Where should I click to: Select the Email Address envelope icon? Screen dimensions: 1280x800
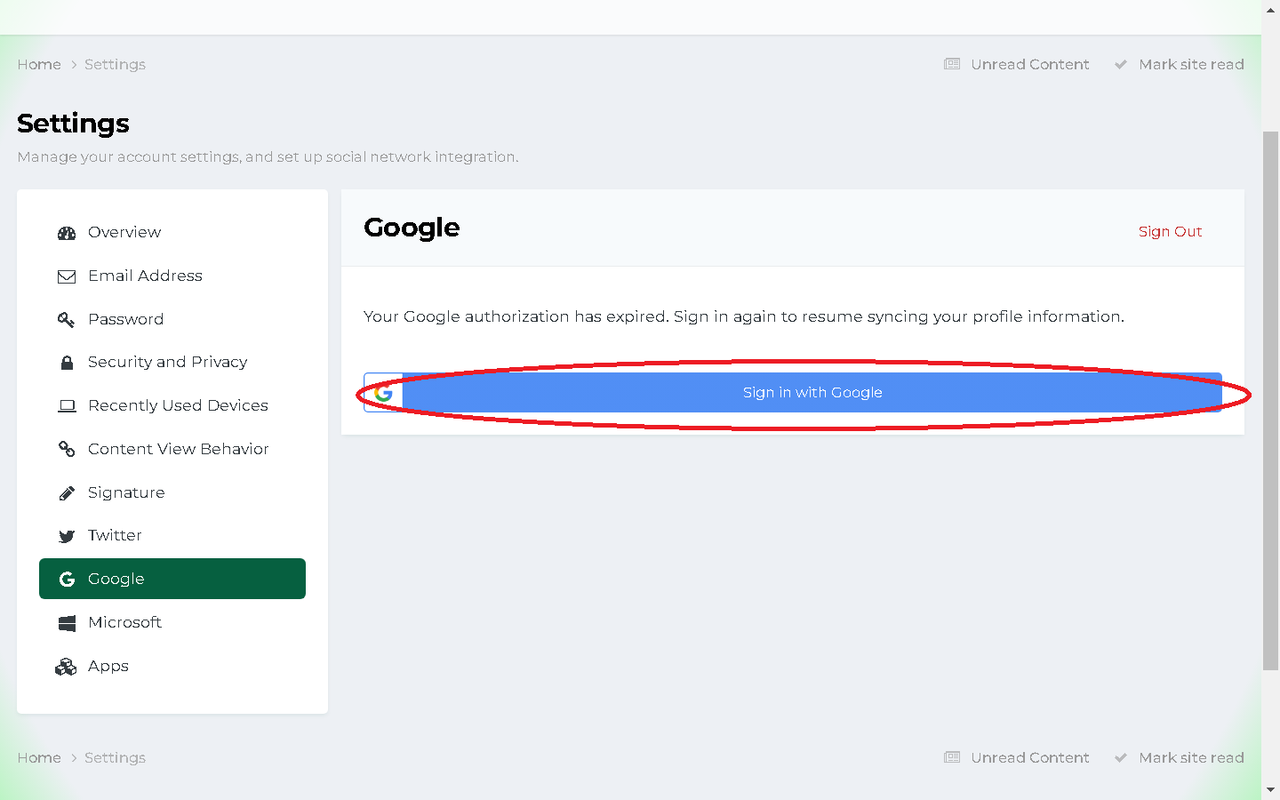coord(67,276)
